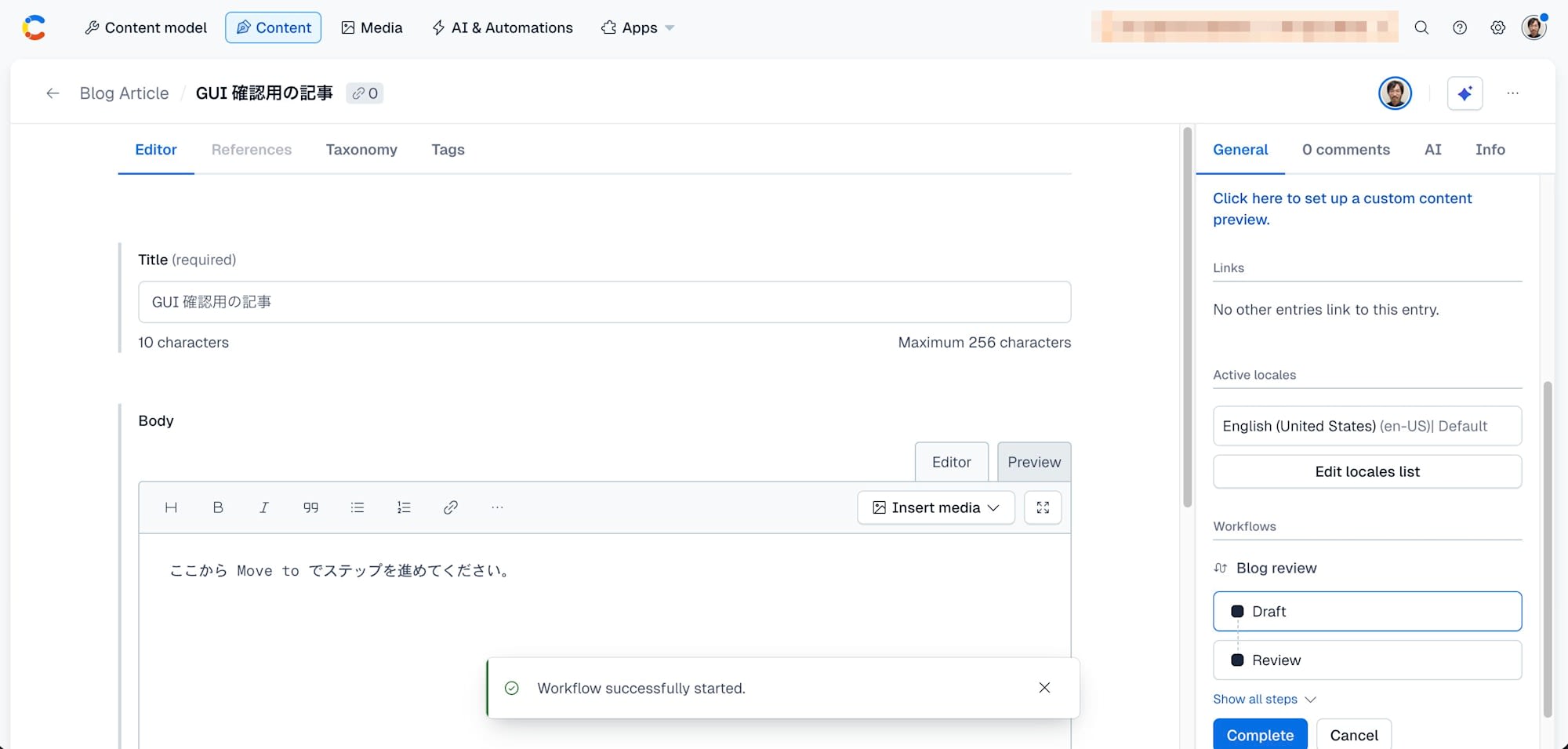Insert an unordered bullet list
1568x749 pixels.
coord(358,507)
